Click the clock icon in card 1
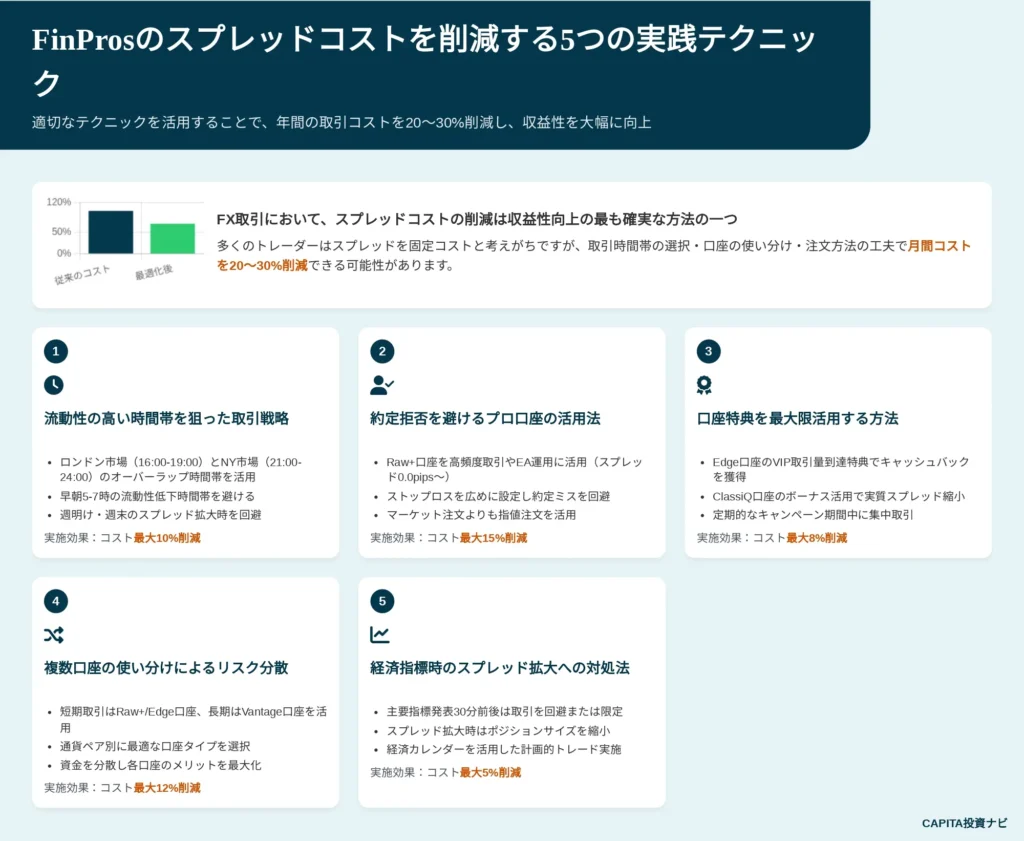 [x=54, y=385]
